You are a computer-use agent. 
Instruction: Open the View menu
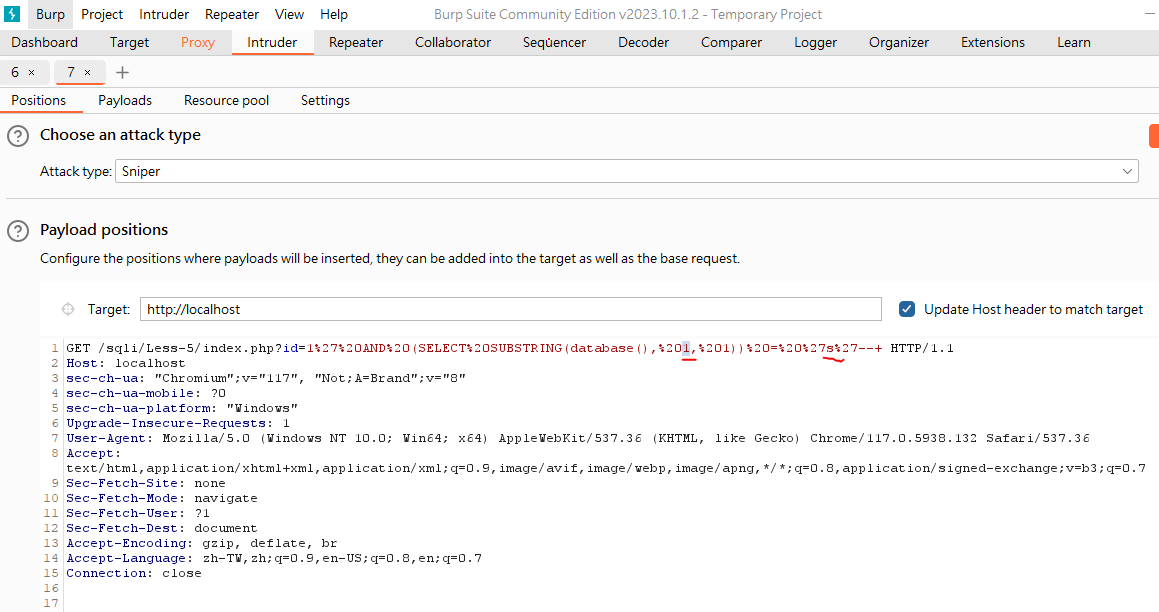tap(289, 14)
